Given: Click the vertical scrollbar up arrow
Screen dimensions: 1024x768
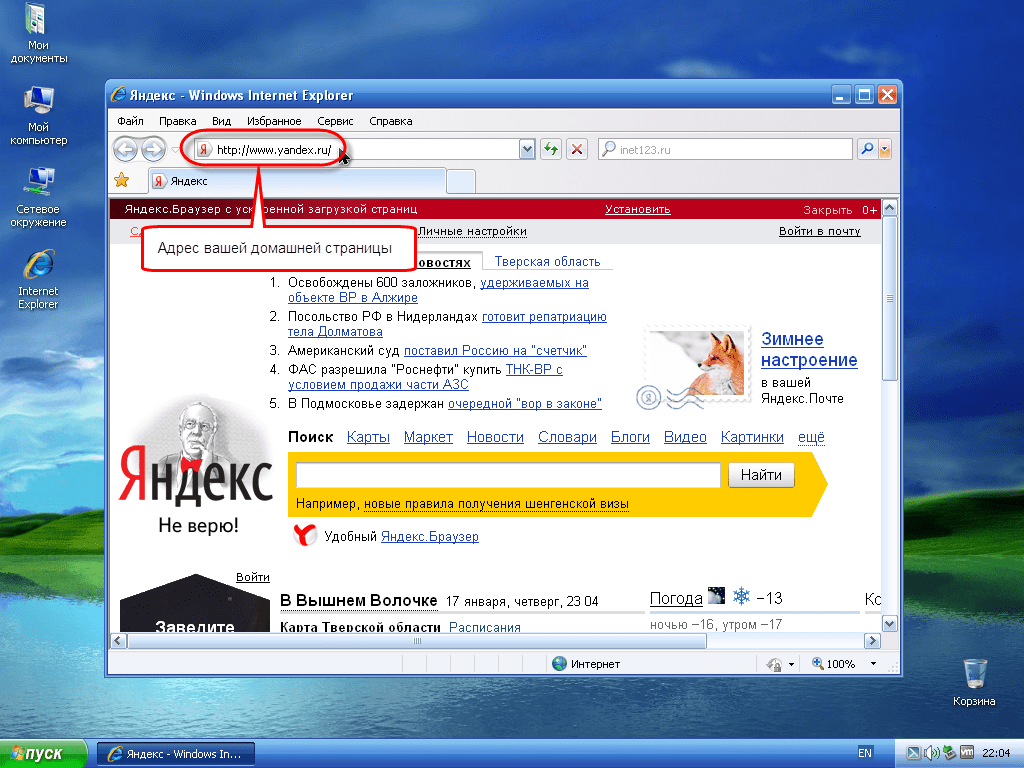Looking at the screenshot, I should pyautogui.click(x=889, y=208).
